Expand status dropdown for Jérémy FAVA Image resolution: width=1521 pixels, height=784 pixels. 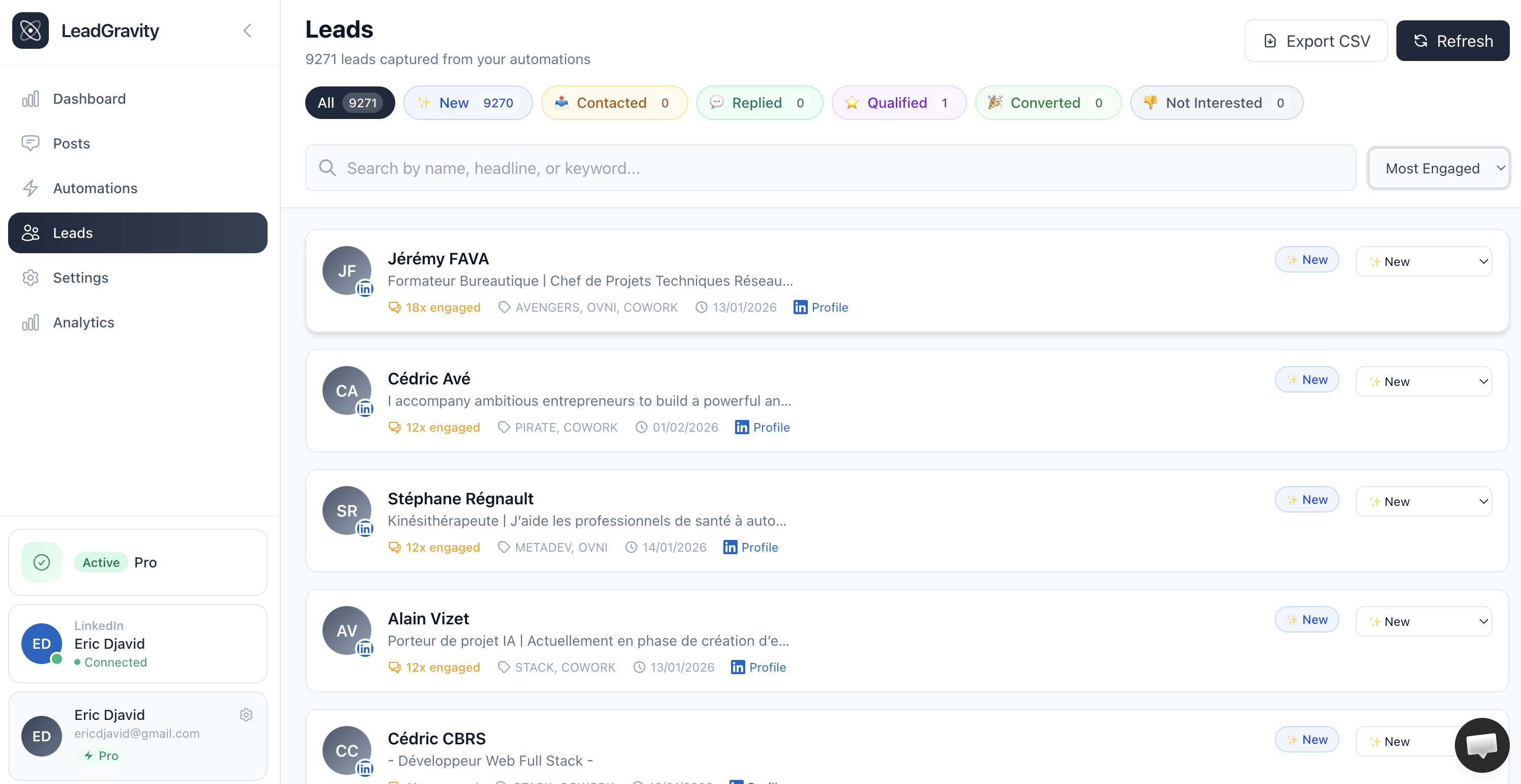pyautogui.click(x=1424, y=261)
